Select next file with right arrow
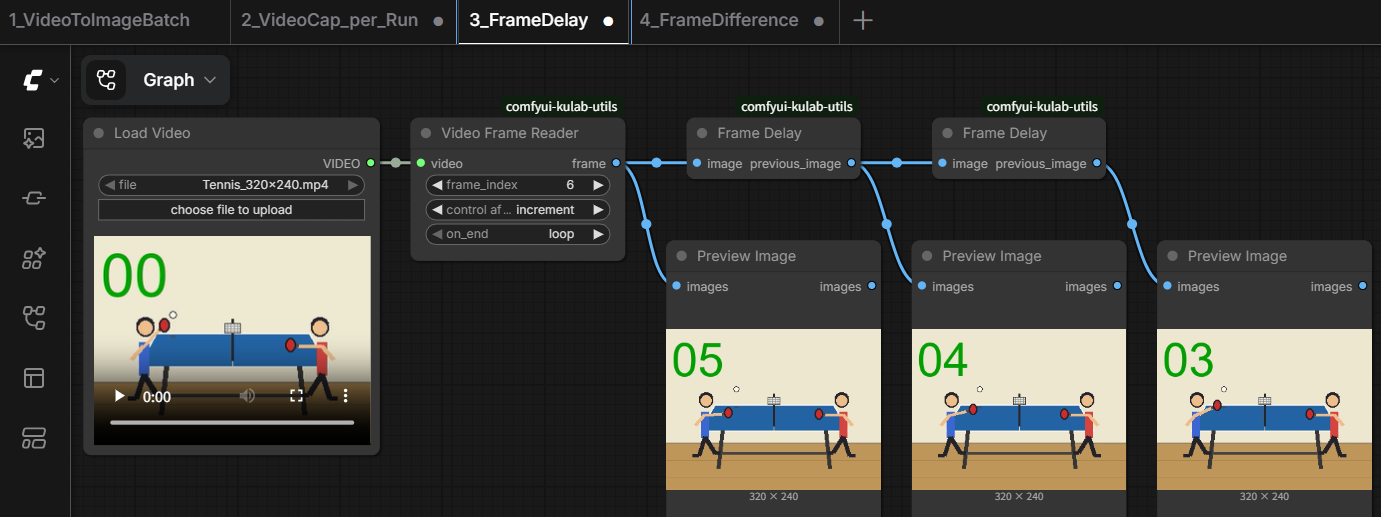This screenshot has height=517, width=1381. (355, 185)
